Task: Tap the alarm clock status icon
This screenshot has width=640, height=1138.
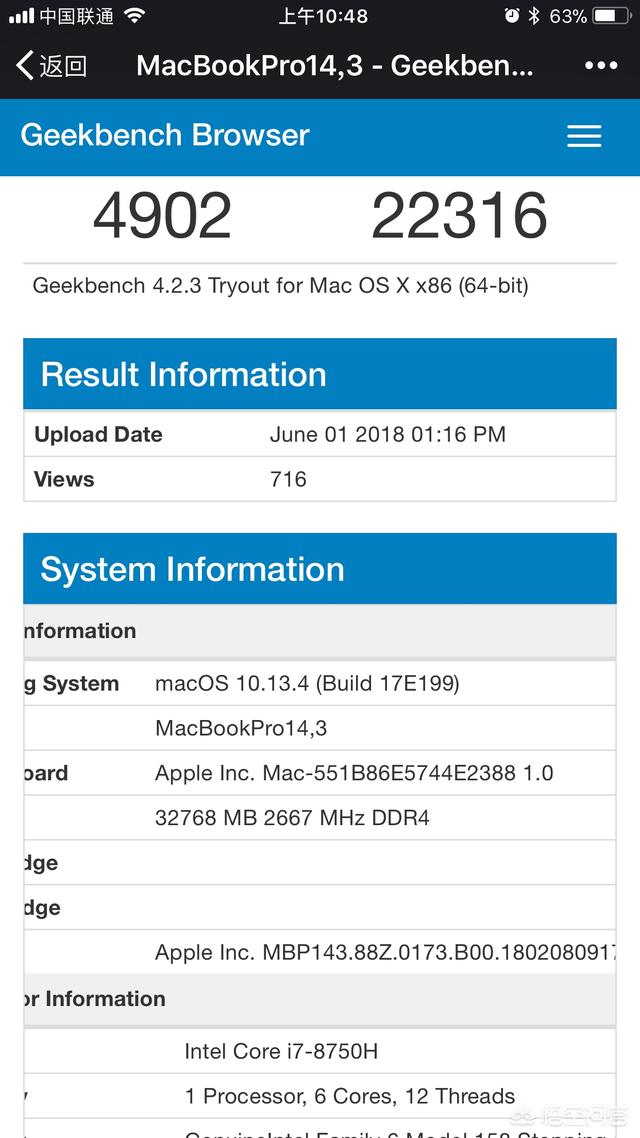Action: pos(511,16)
